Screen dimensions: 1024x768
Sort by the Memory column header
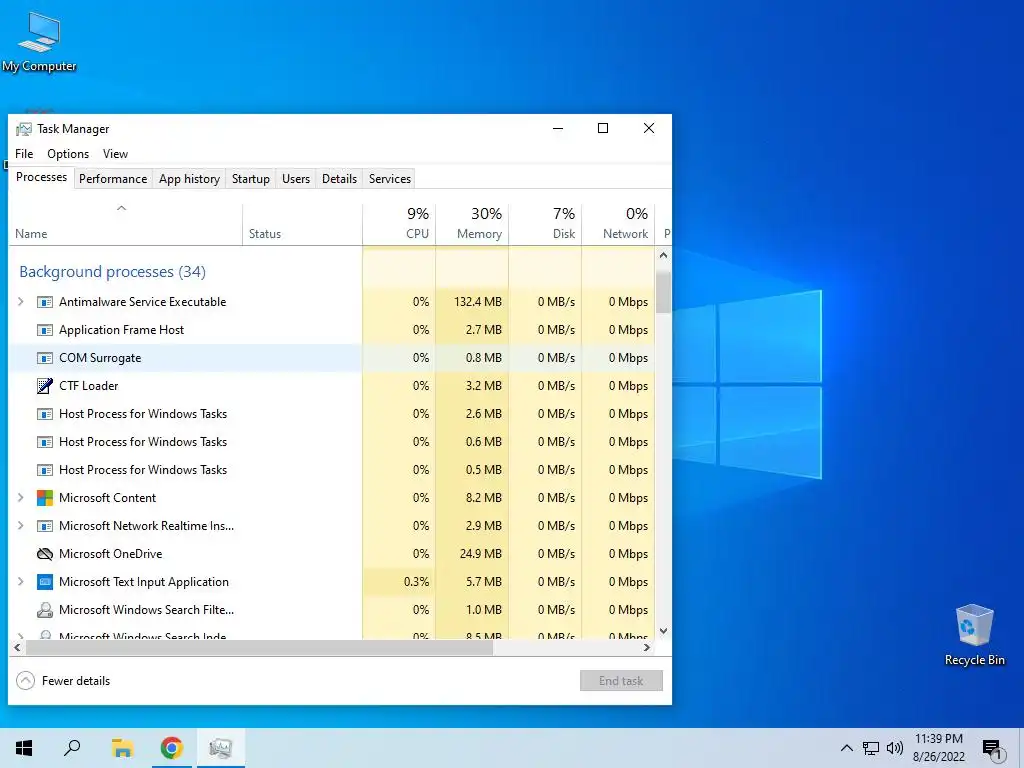coord(472,224)
